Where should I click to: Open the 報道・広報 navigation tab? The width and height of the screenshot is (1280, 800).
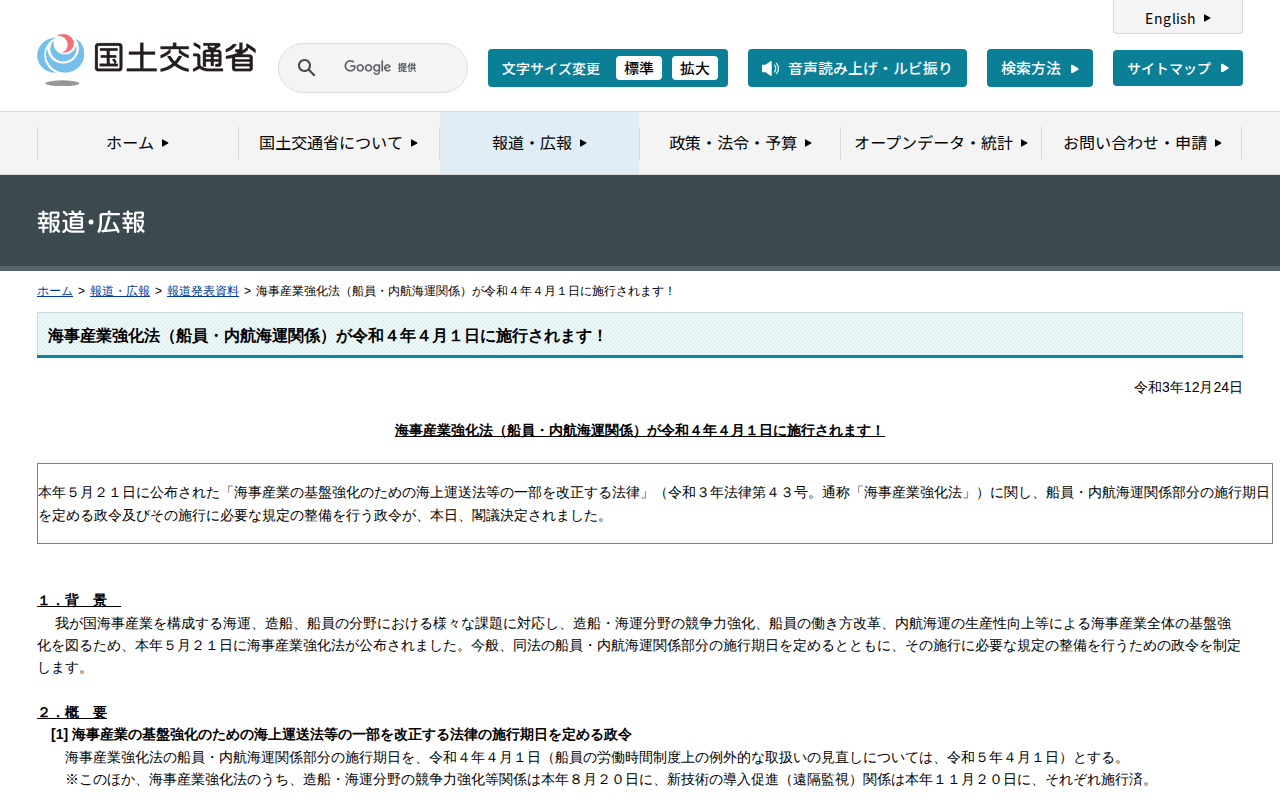(539, 143)
